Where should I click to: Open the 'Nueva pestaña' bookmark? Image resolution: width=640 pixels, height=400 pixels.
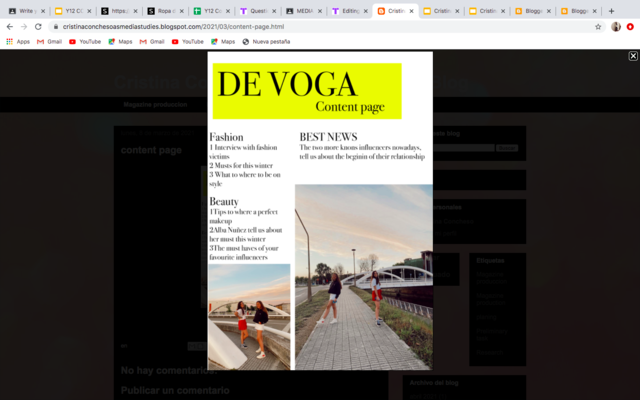coord(266,42)
